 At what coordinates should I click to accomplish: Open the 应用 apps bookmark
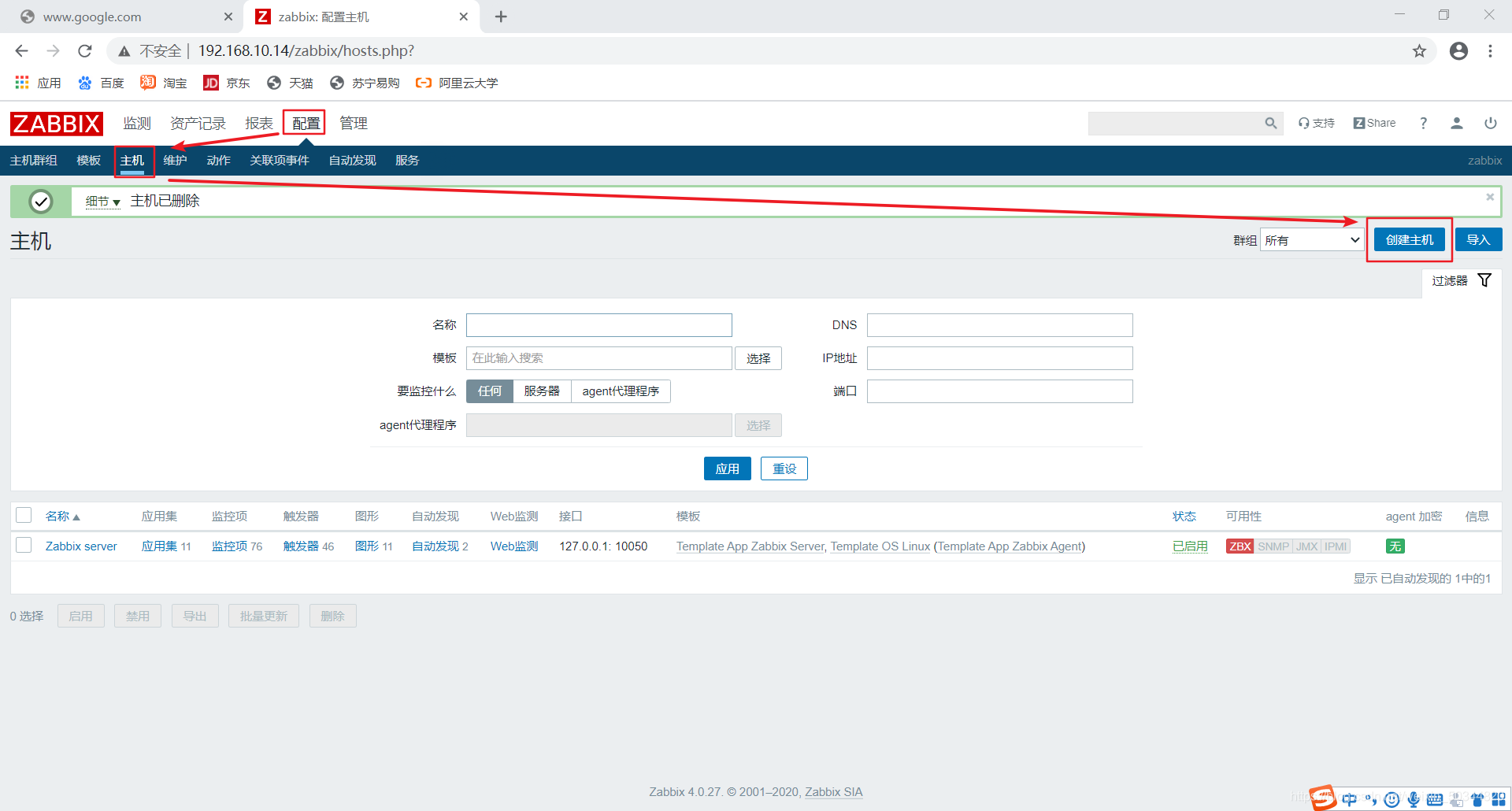(38, 83)
